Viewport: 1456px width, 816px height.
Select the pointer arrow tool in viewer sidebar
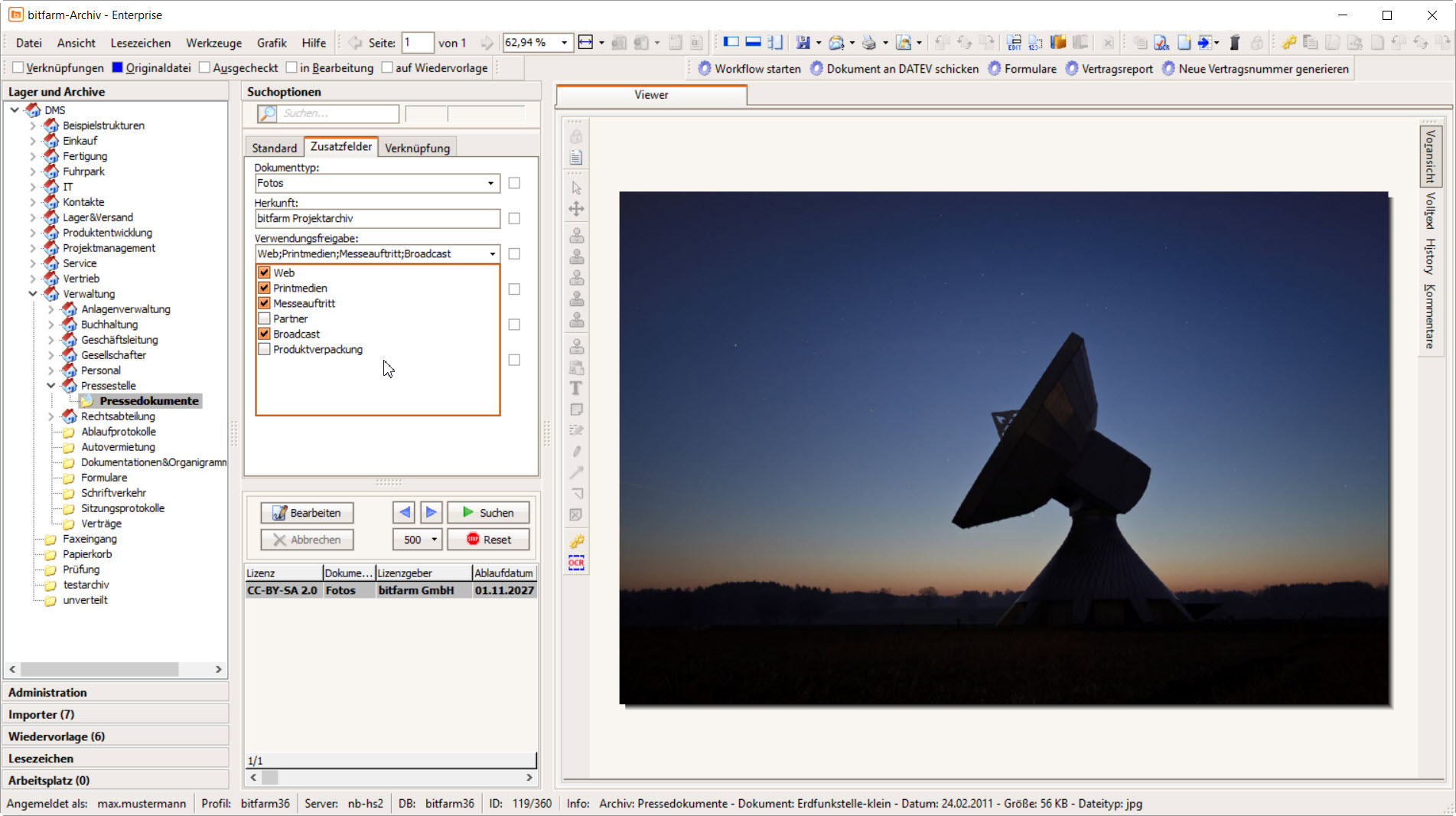point(576,188)
